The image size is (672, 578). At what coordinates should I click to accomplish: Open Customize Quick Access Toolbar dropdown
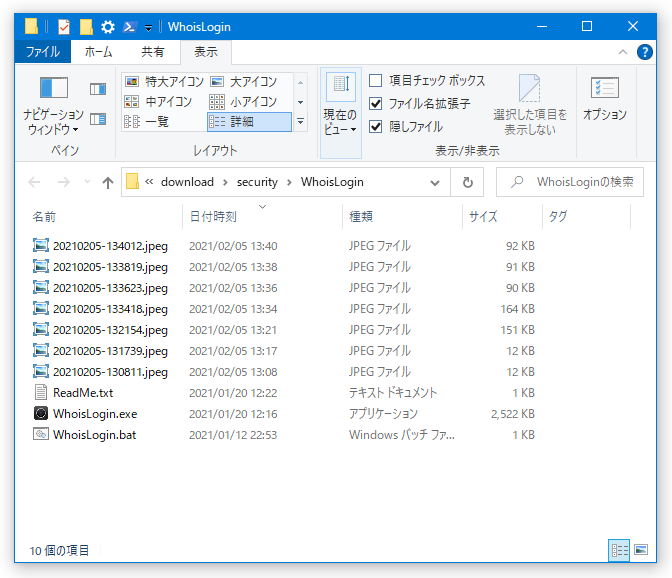(148, 28)
